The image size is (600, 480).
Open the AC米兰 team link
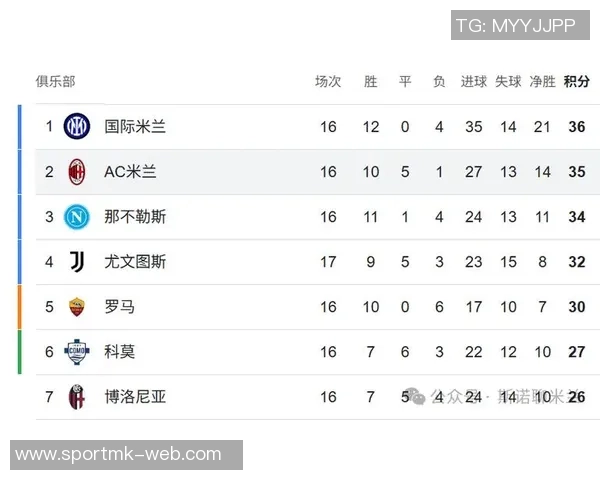(130, 172)
